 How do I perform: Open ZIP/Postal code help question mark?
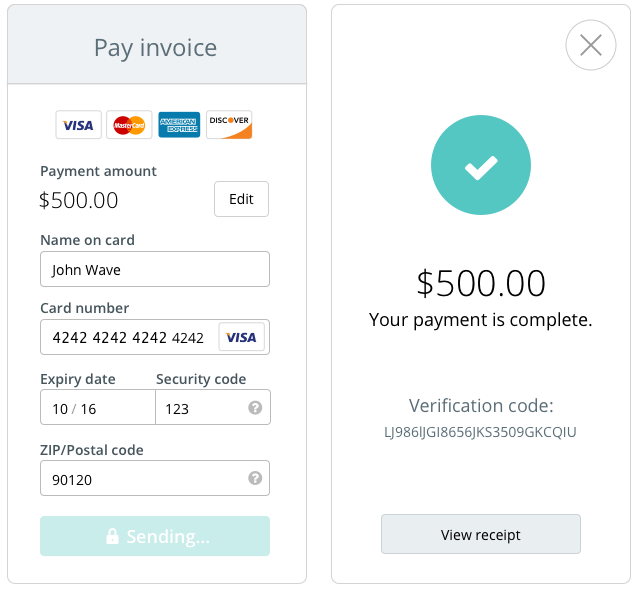tap(255, 479)
